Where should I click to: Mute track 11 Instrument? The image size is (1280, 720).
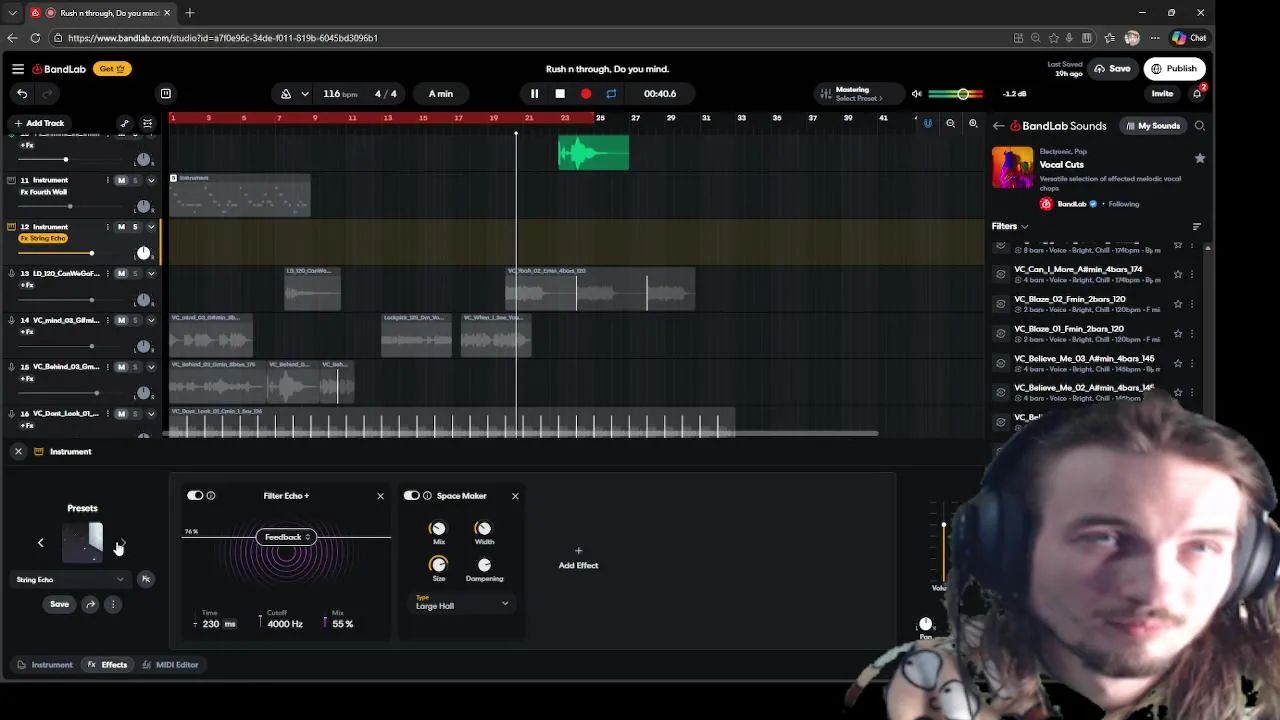tap(121, 180)
